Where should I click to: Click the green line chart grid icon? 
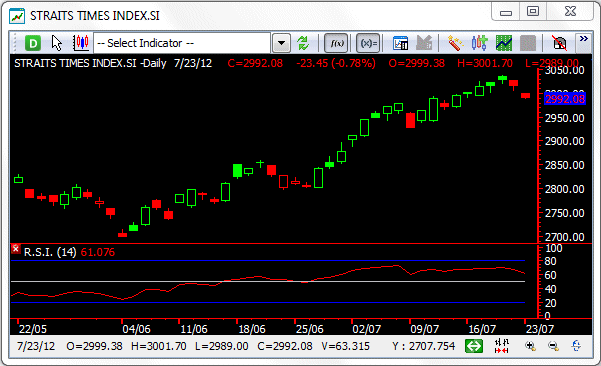click(504, 43)
